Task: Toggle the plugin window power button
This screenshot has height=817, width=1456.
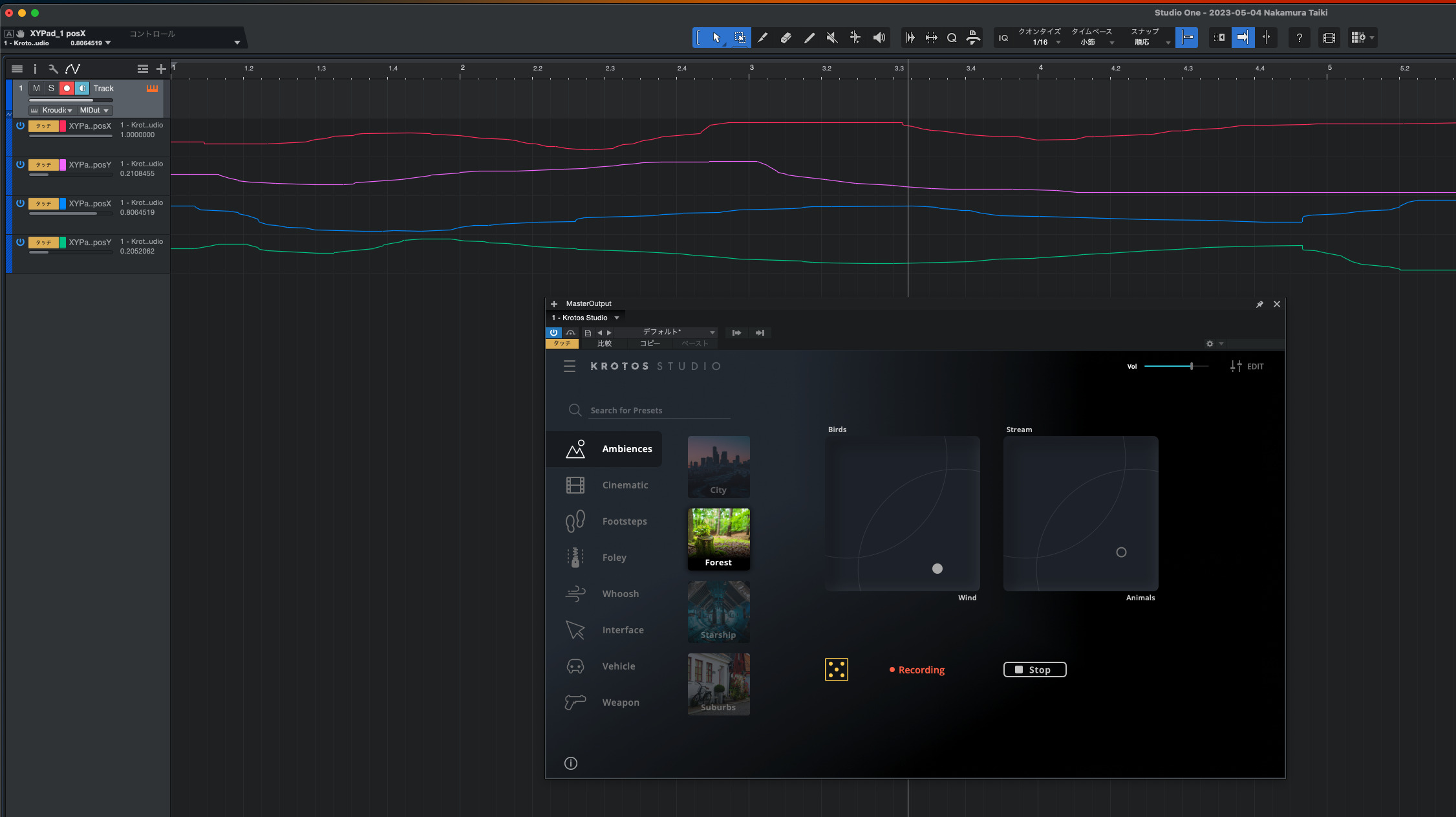Action: coord(553,332)
